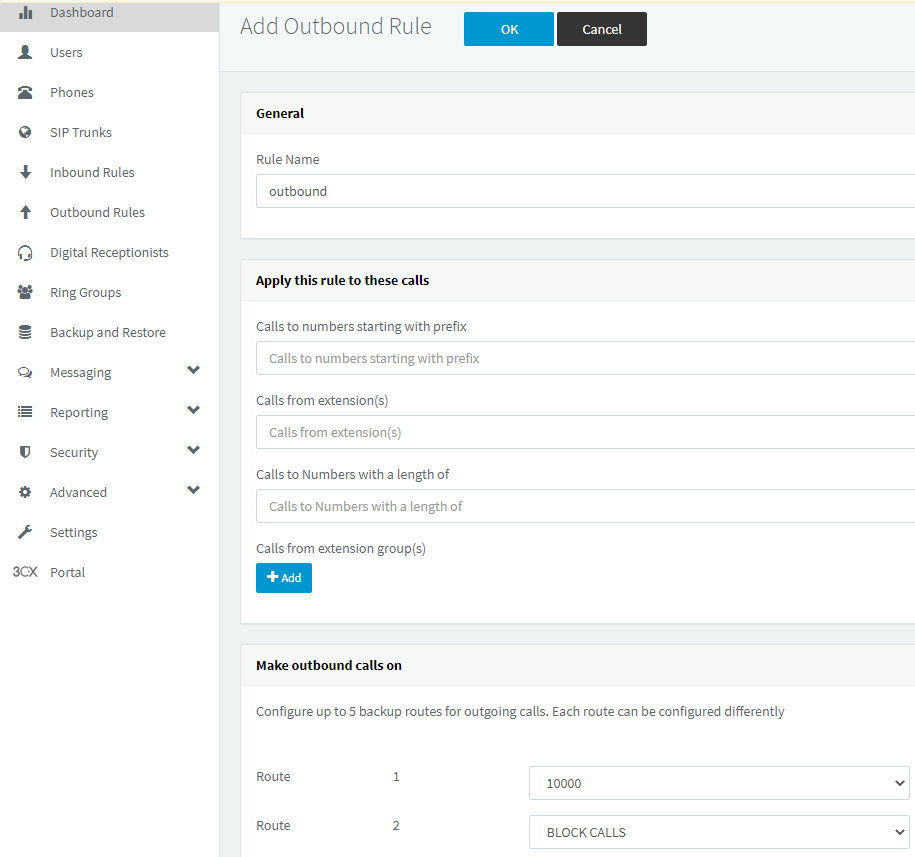Go to Digital Receptionists

109,253
